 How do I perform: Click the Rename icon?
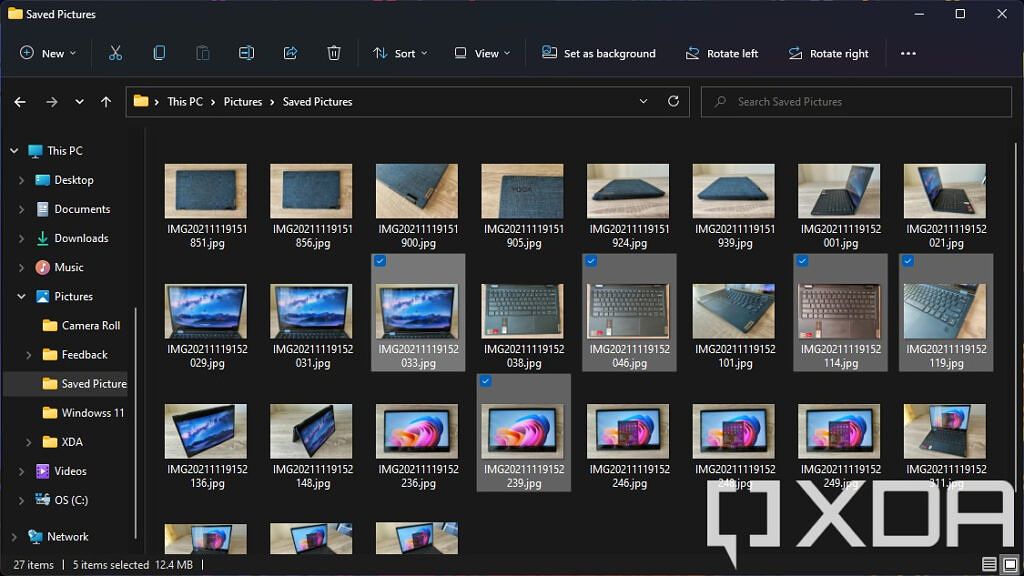click(x=246, y=53)
